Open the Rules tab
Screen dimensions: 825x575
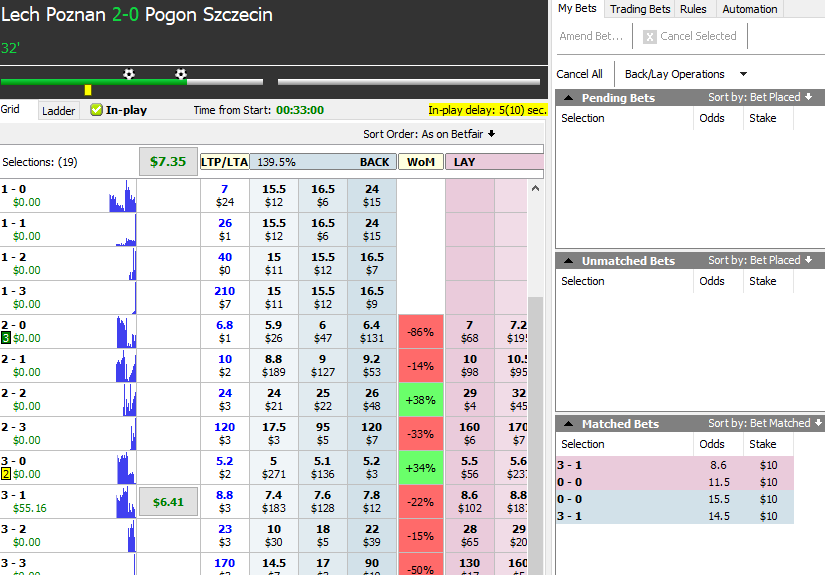point(693,9)
